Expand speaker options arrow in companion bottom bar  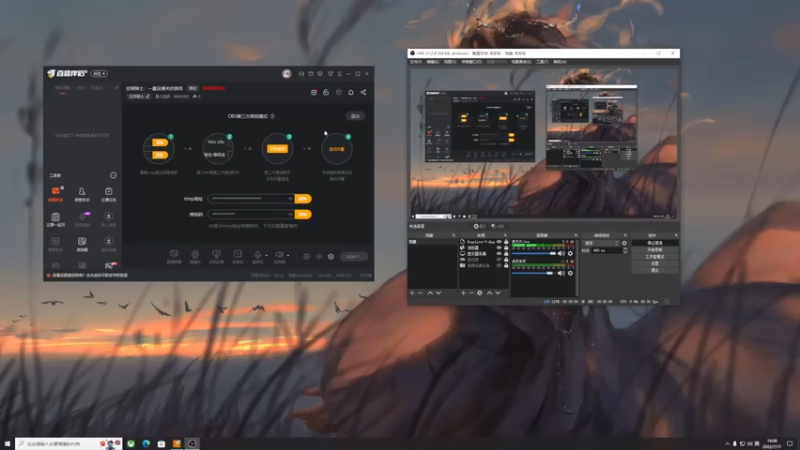(288, 255)
